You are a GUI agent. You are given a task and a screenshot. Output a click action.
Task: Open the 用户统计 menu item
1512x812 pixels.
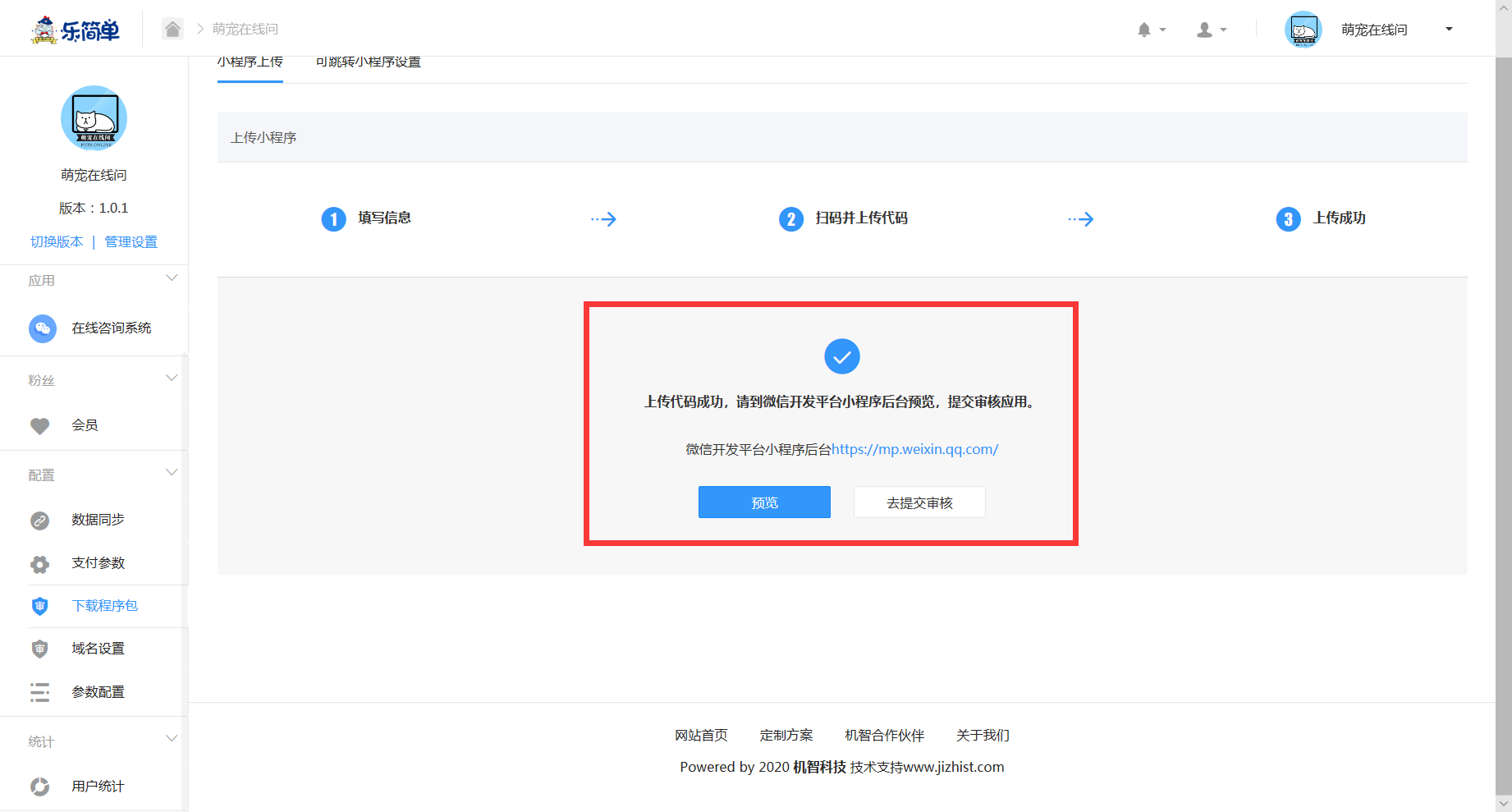coord(98,786)
